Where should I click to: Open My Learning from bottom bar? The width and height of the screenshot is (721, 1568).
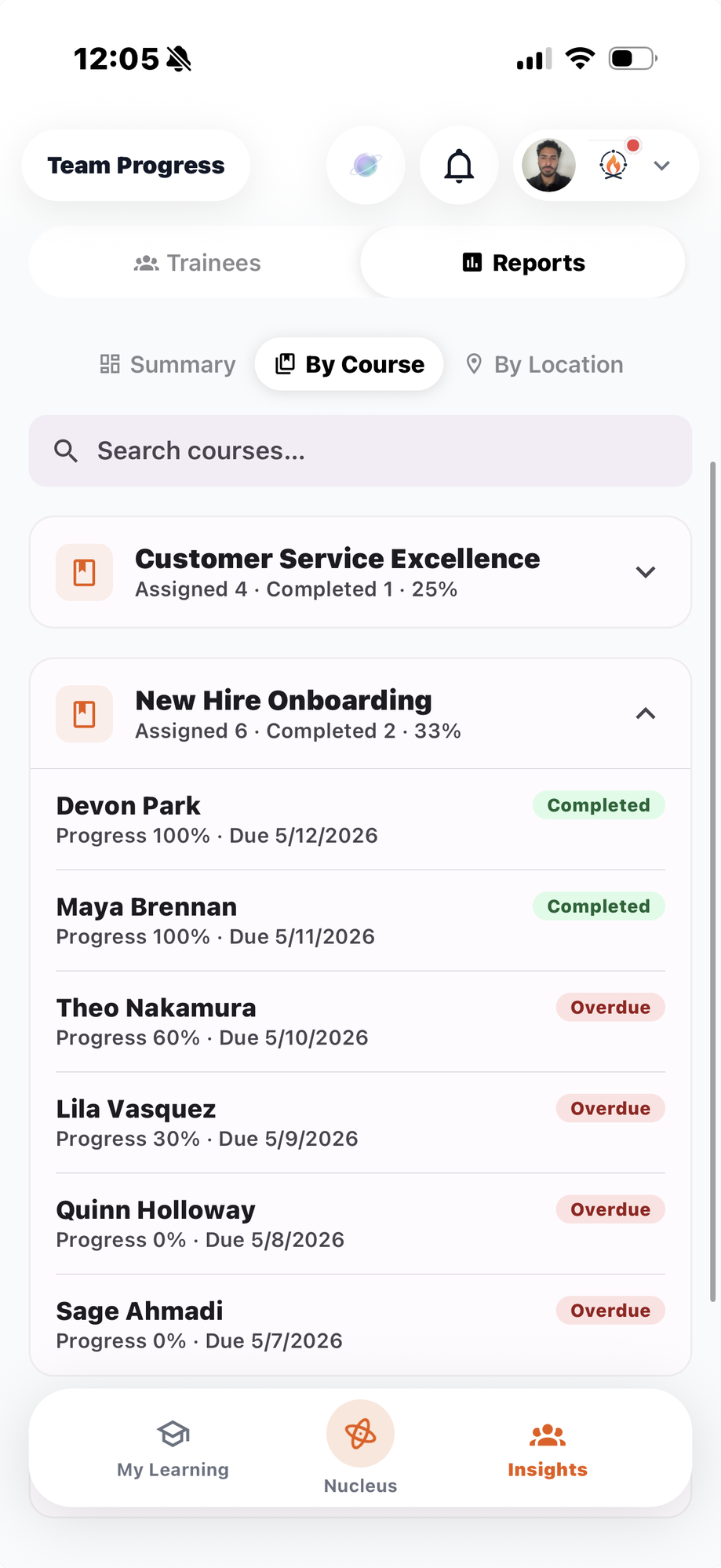173,1449
